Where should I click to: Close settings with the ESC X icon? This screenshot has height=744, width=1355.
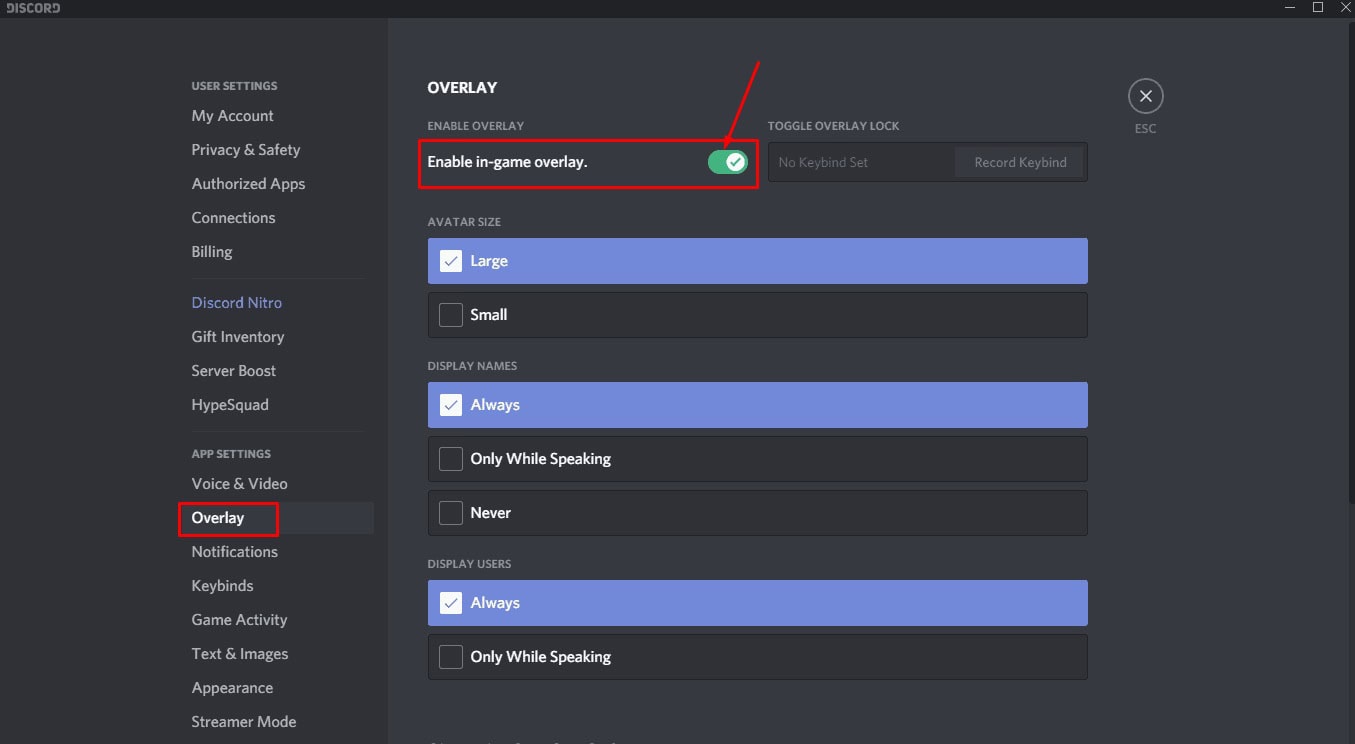click(x=1145, y=97)
